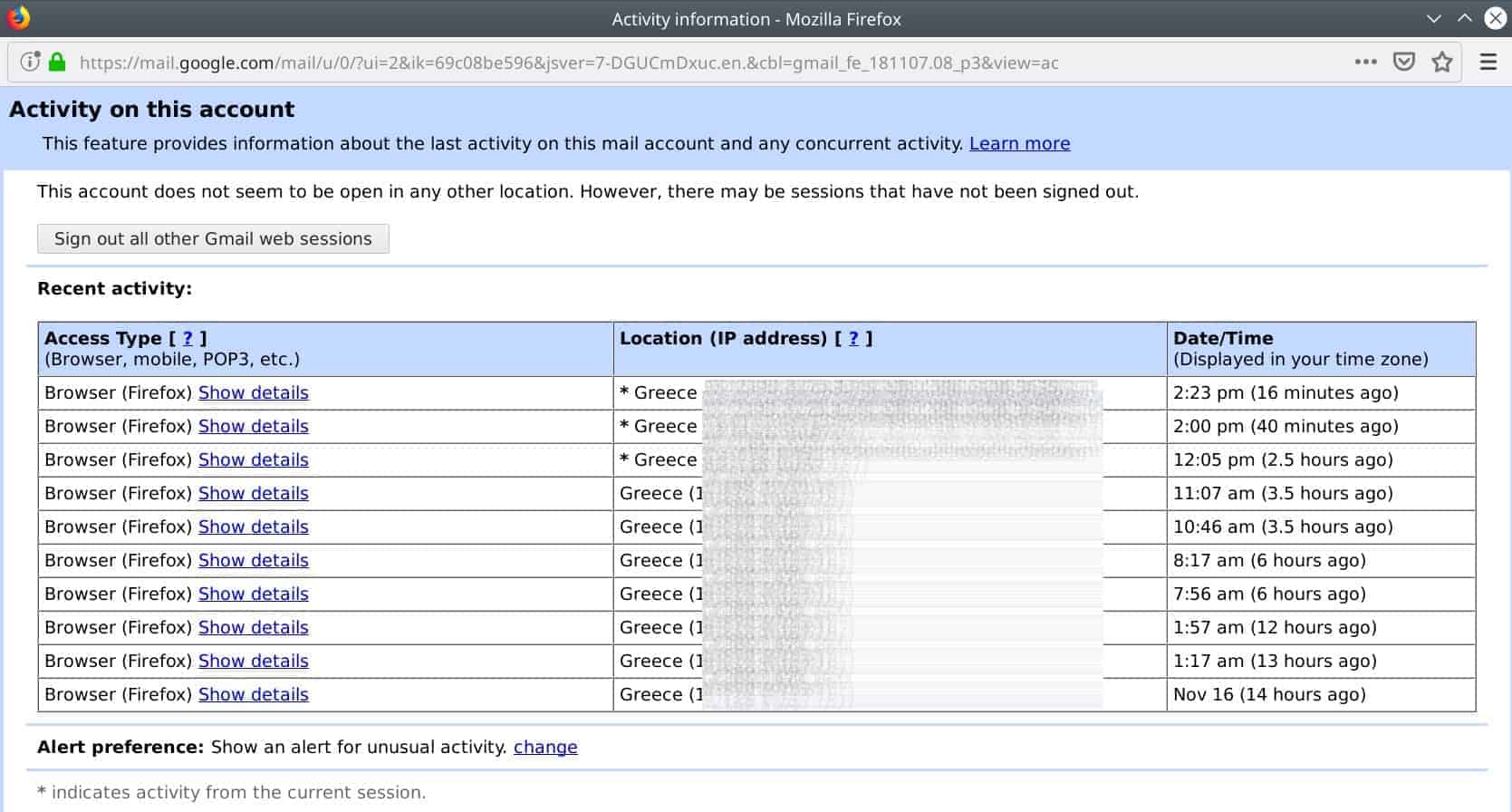1512x812 pixels.
Task: Show details for the 12:05 pm session
Action: pos(254,459)
